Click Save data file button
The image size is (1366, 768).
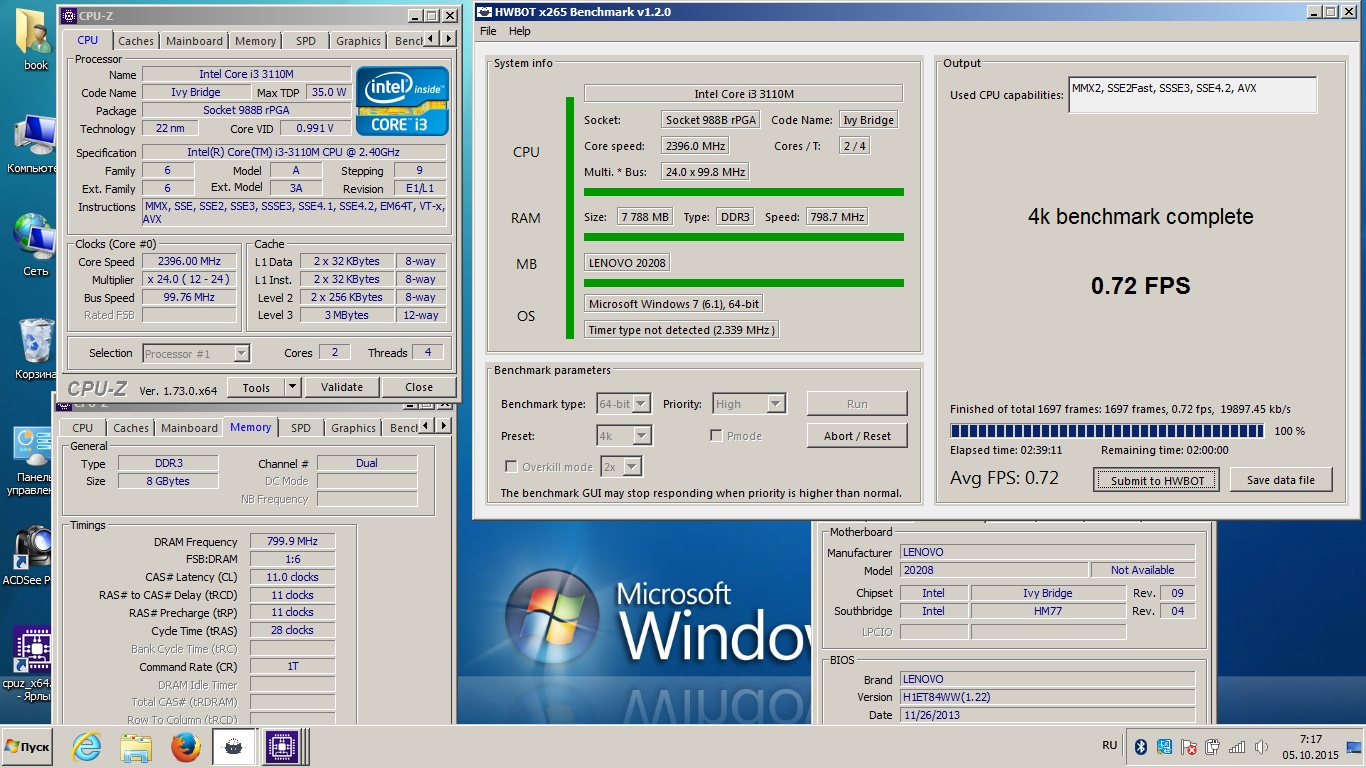[1280, 480]
